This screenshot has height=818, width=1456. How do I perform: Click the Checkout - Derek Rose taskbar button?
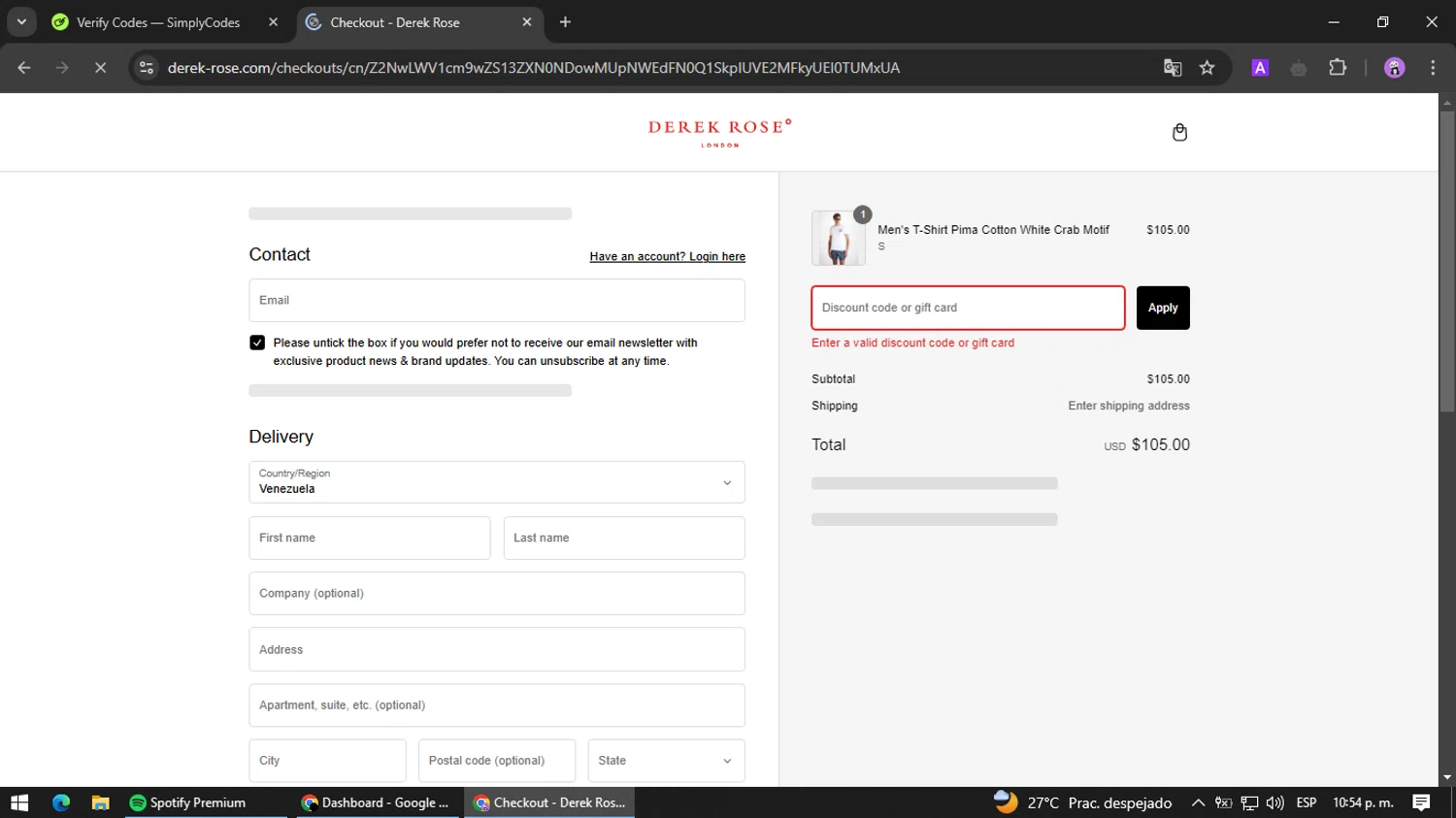tap(551, 802)
